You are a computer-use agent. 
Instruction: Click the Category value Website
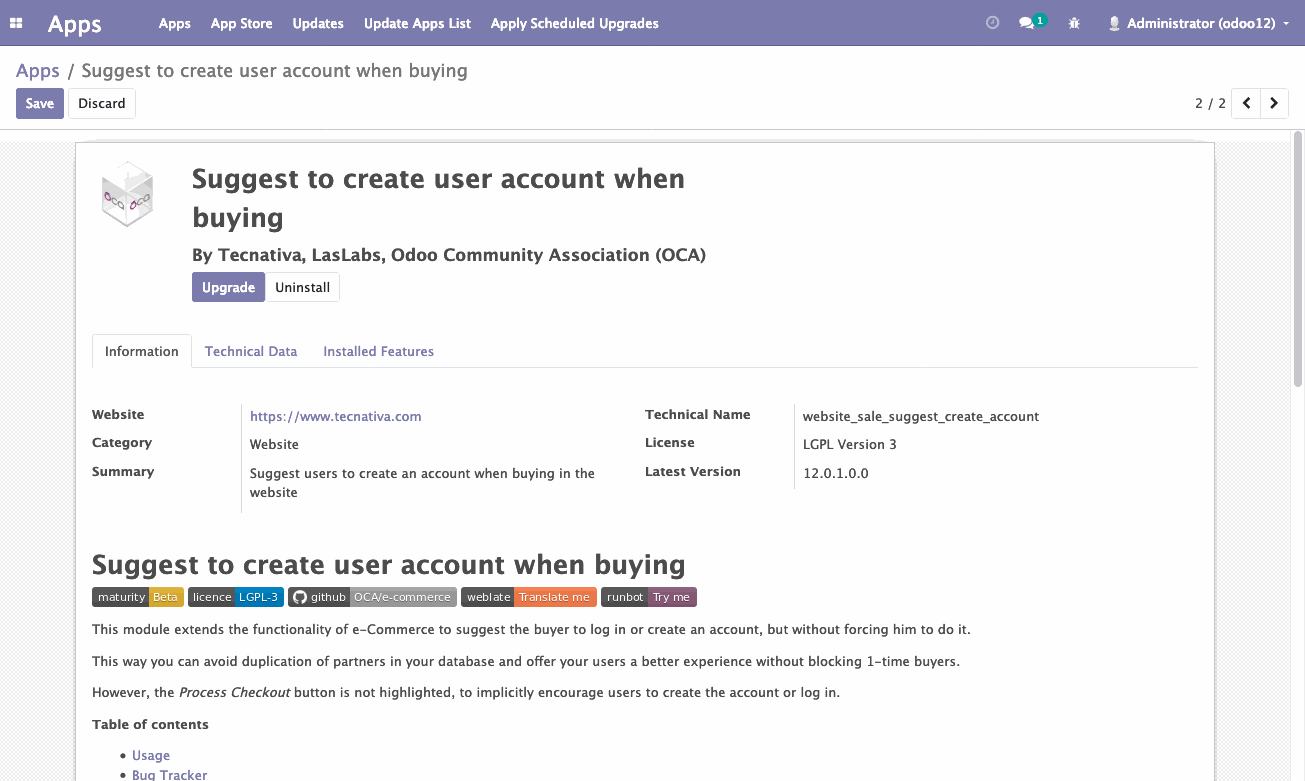(274, 444)
